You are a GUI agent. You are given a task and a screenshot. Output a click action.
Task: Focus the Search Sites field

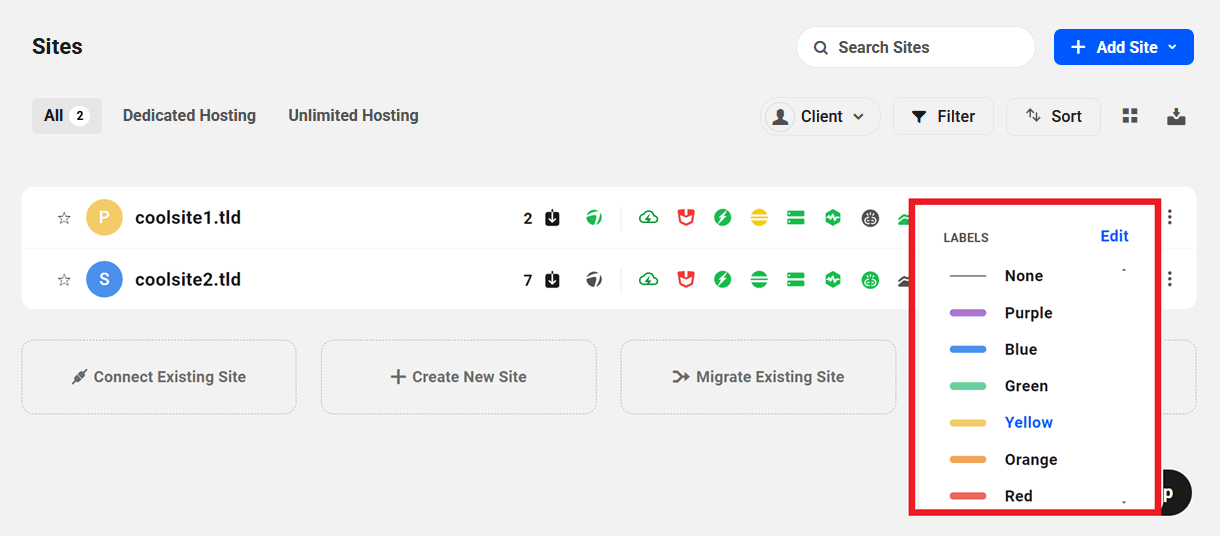(x=915, y=47)
